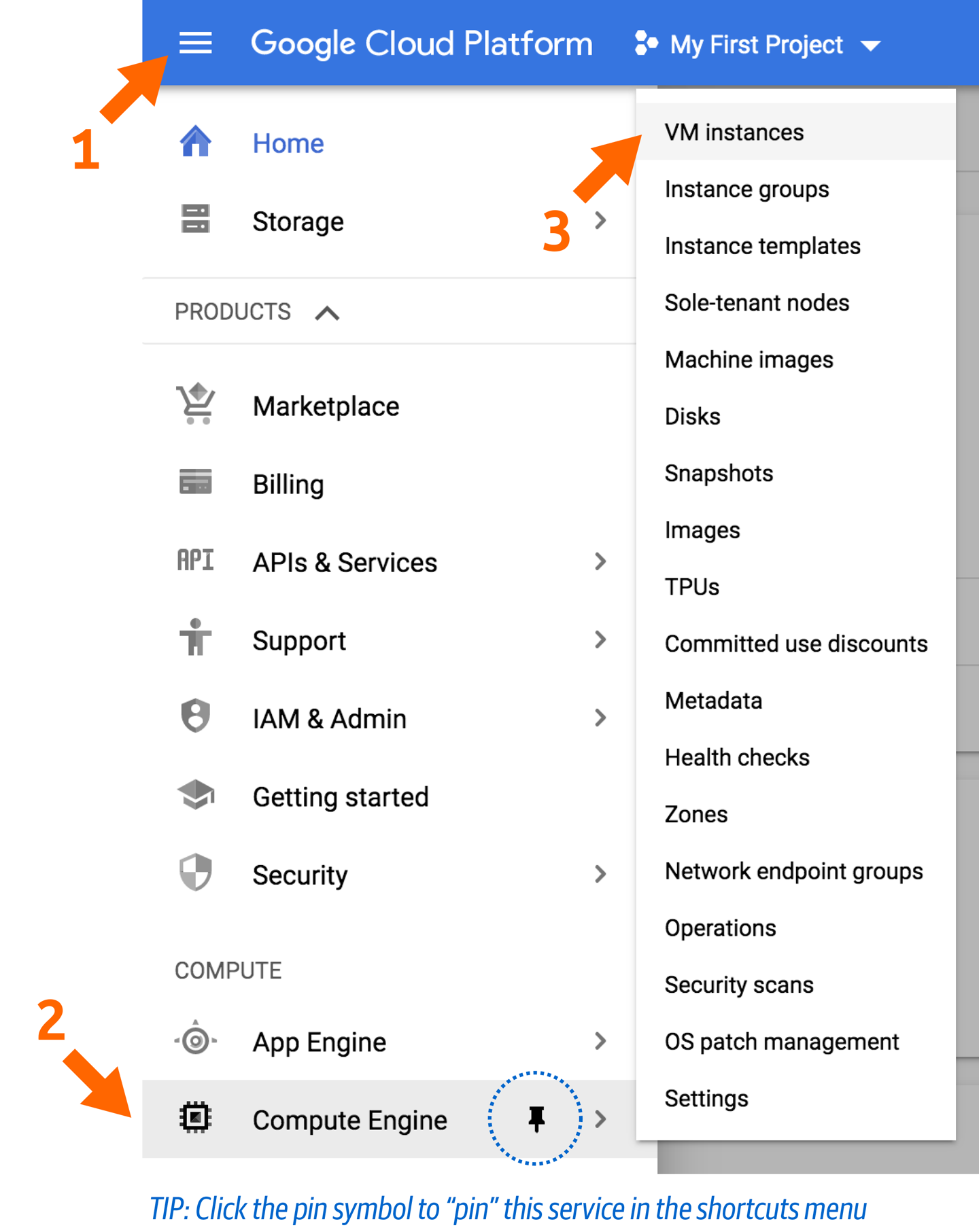Image resolution: width=979 pixels, height=1232 pixels.
Task: Select Security scans from submenu
Action: coord(796,985)
